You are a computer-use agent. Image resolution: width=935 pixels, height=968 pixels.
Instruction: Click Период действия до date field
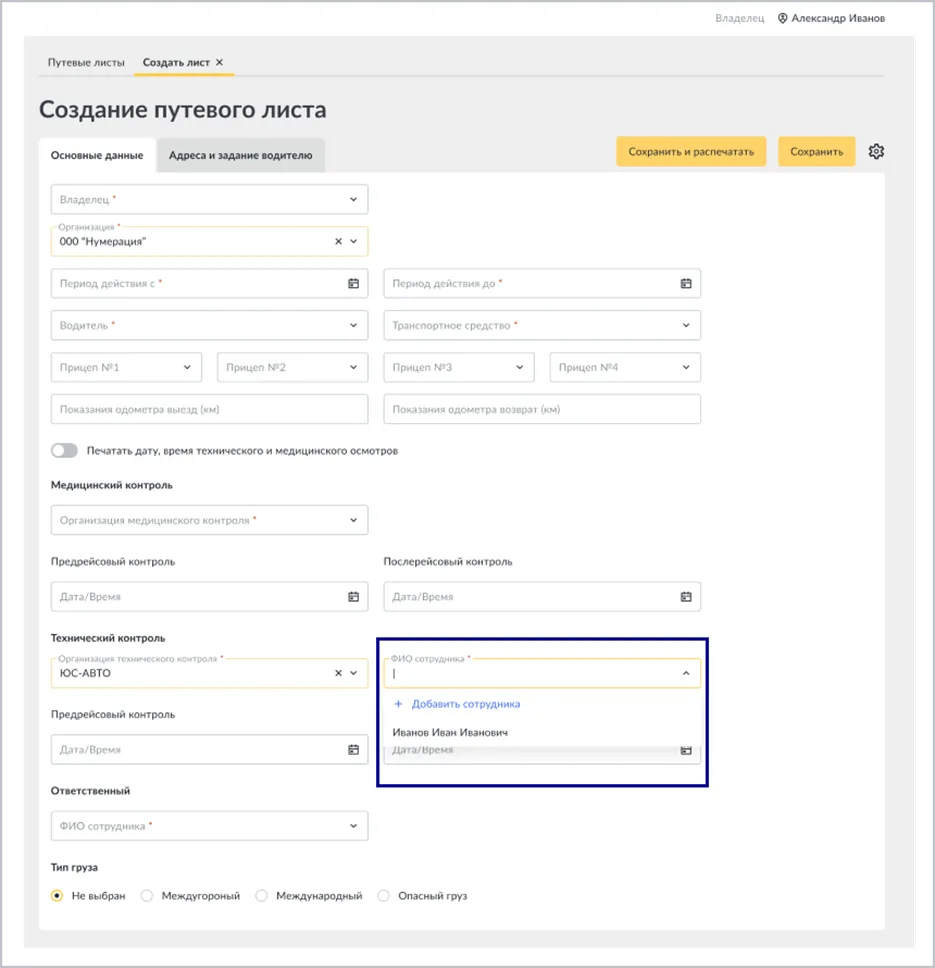point(542,283)
